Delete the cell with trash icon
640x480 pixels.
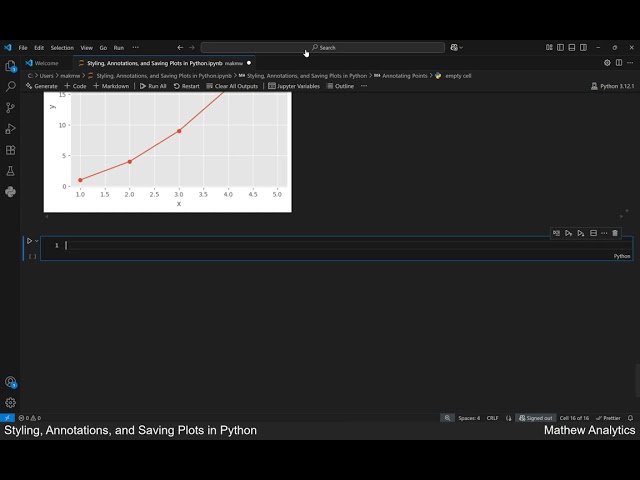point(615,233)
